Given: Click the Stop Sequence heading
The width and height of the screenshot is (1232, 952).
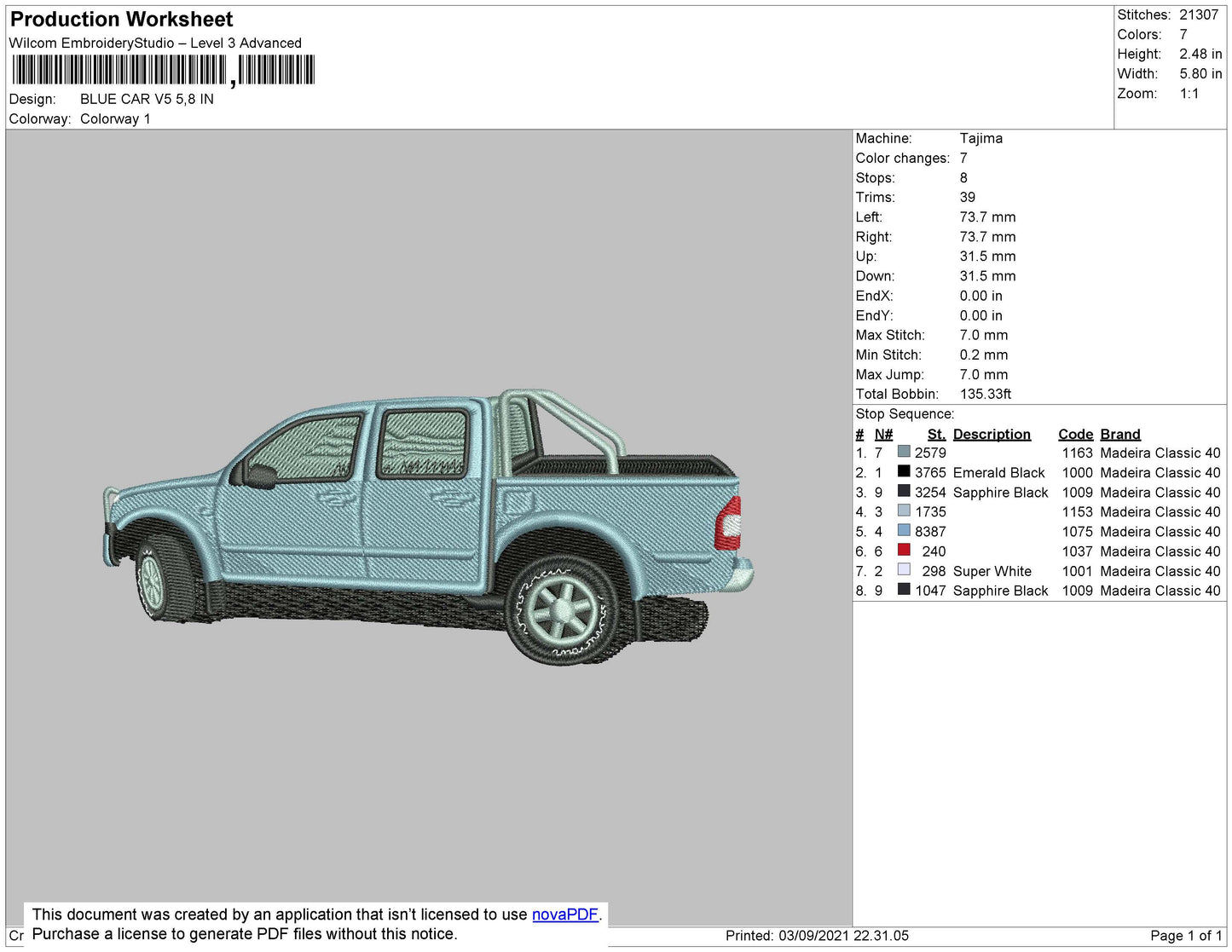Looking at the screenshot, I should point(905,413).
